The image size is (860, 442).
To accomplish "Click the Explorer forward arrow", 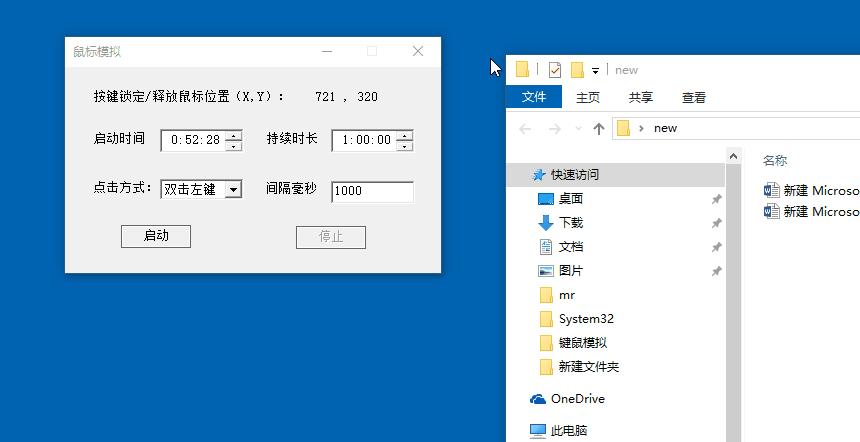I will point(555,129).
